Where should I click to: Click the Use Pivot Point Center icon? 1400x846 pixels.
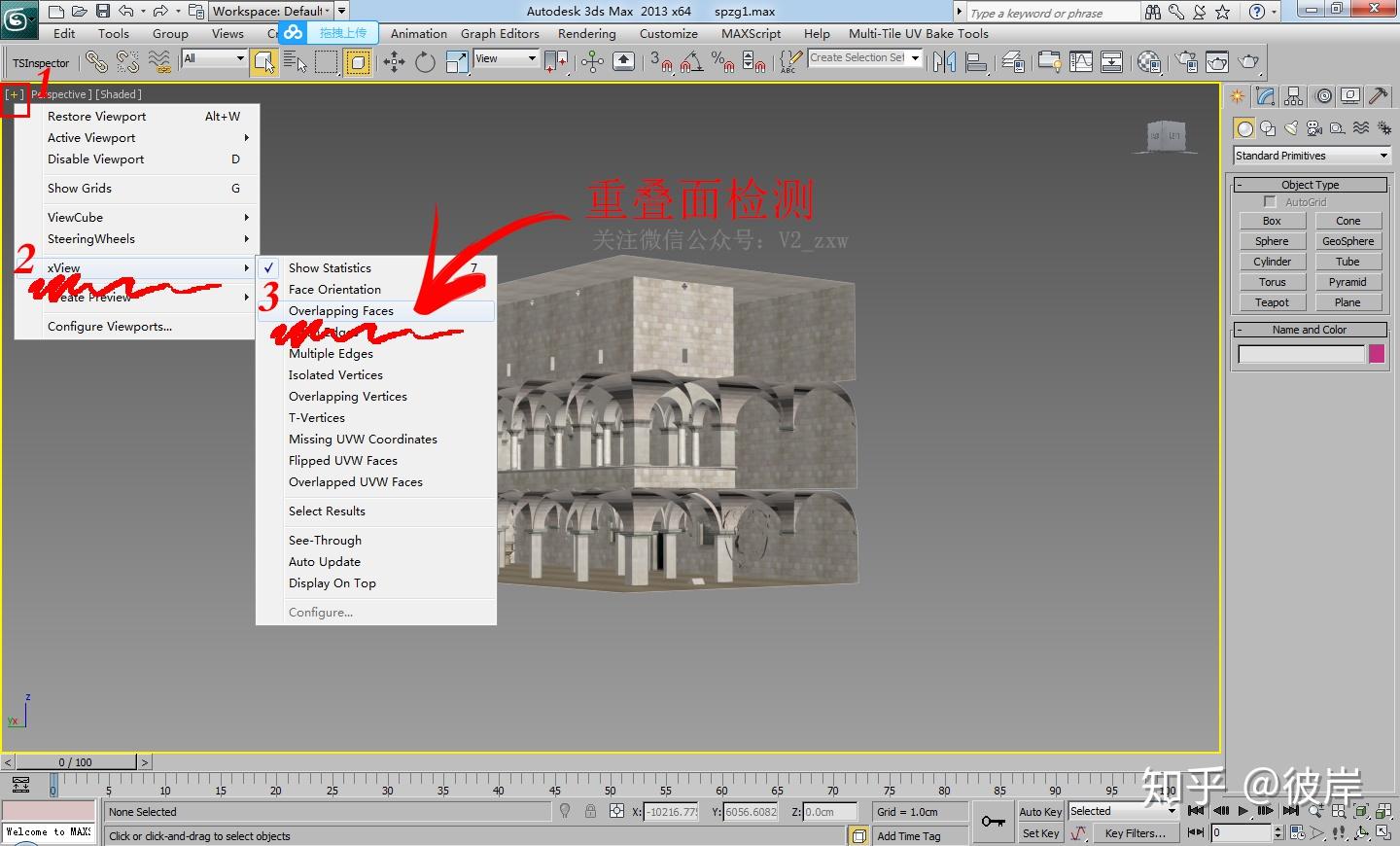pos(557,62)
